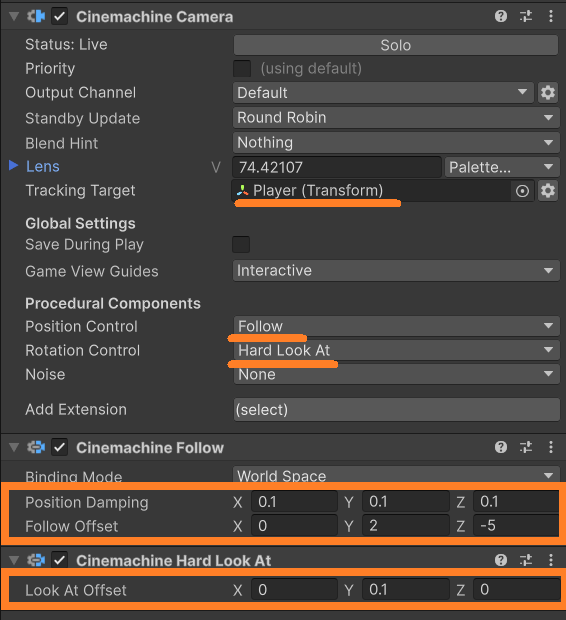This screenshot has width=566, height=620.
Task: Open the Output Channel Default dropdown
Action: coord(383,93)
